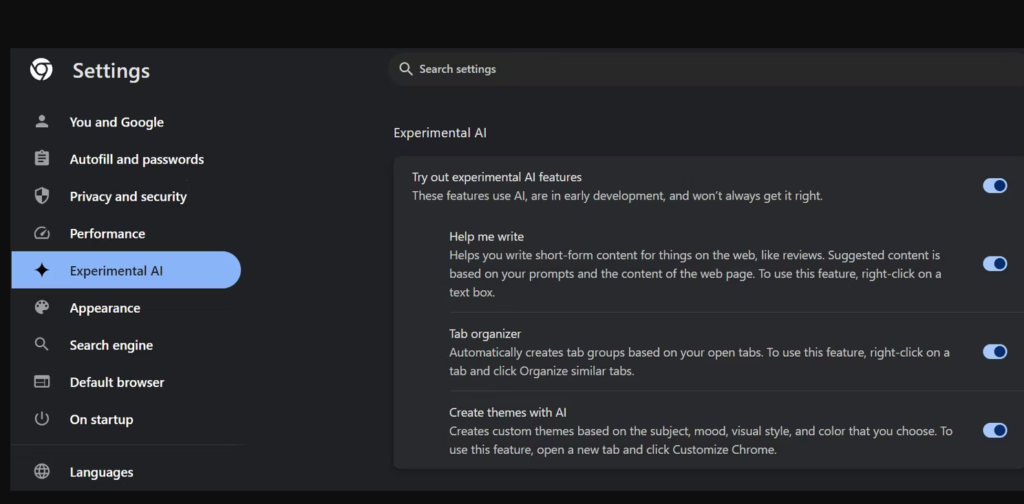Screen dimensions: 1024x504
Task: Click the Create themes with AI title
Action: (x=508, y=413)
